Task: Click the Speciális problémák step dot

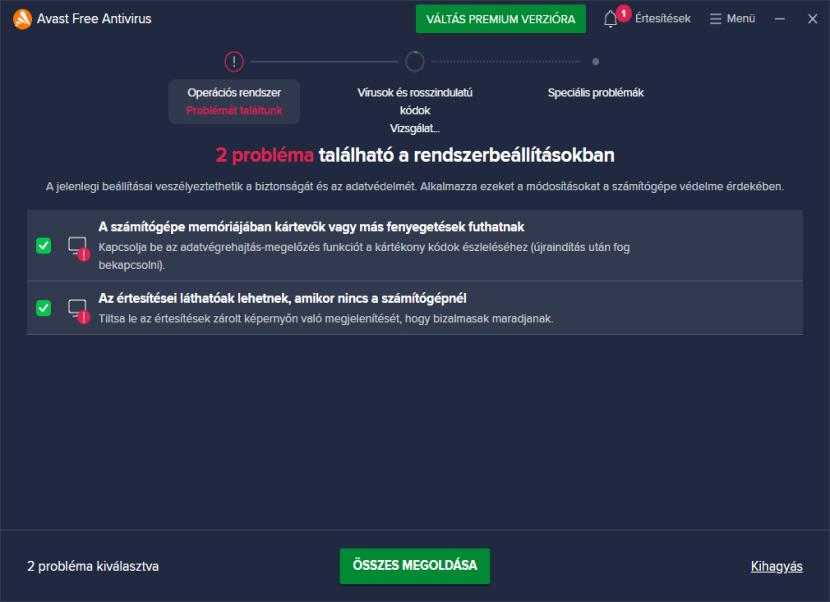Action: pos(596,62)
